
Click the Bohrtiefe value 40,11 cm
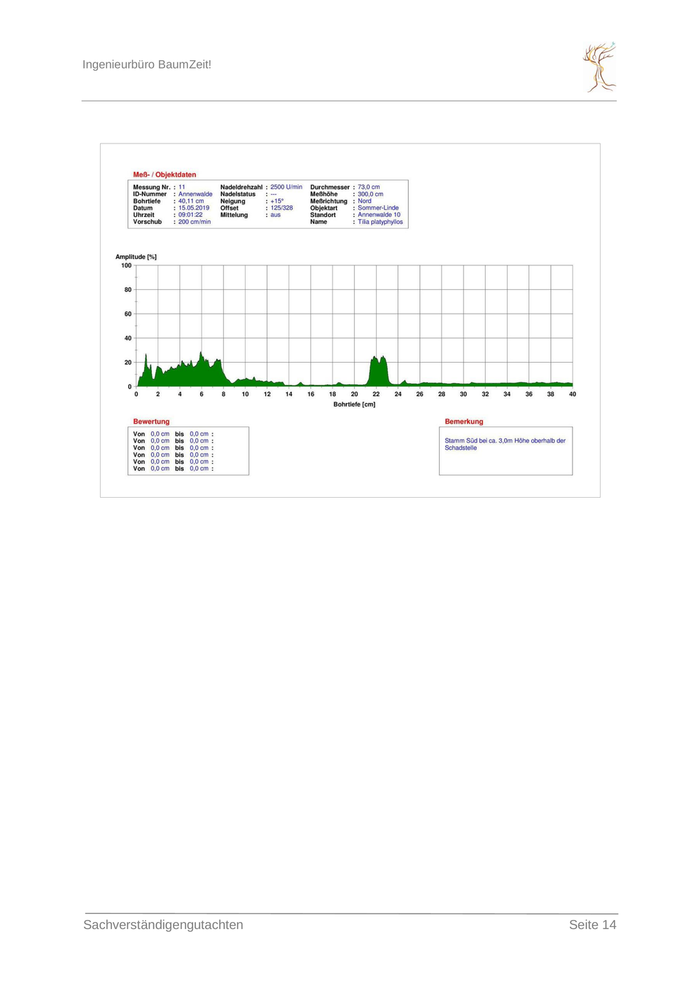pyautogui.click(x=191, y=201)
